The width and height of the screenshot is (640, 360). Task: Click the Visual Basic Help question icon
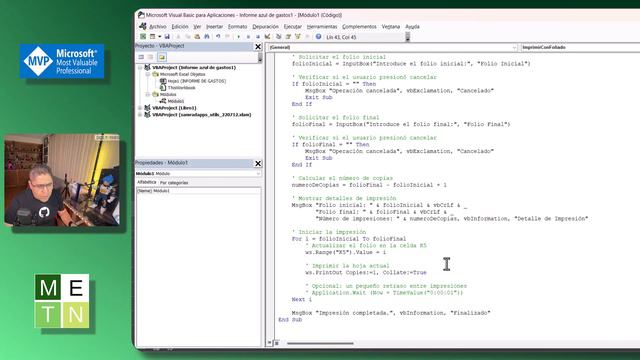pyautogui.click(x=318, y=37)
